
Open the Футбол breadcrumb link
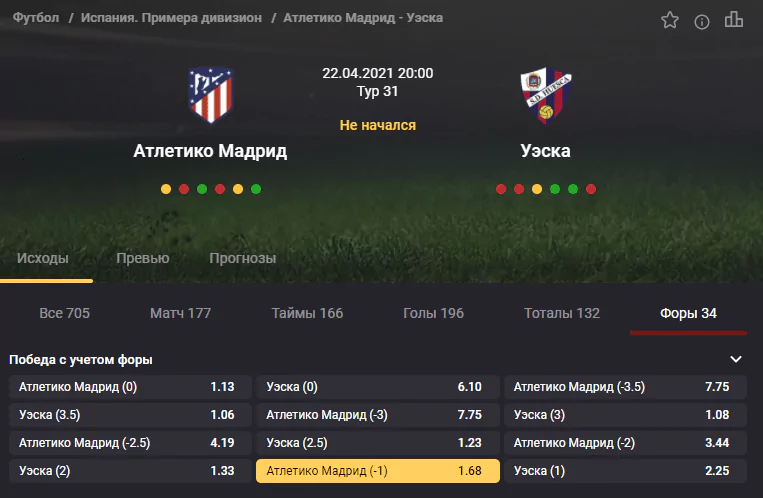point(36,18)
